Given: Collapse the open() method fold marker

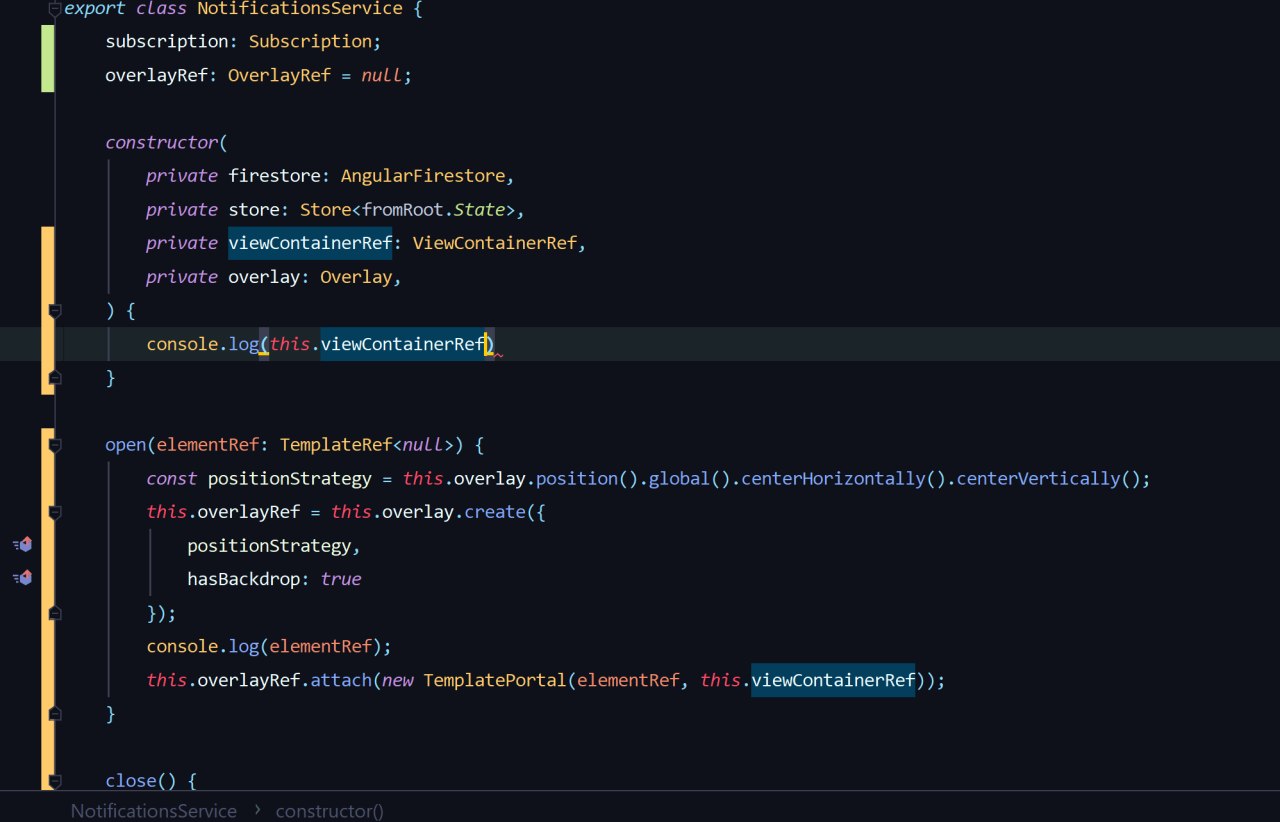Looking at the screenshot, I should [55, 444].
